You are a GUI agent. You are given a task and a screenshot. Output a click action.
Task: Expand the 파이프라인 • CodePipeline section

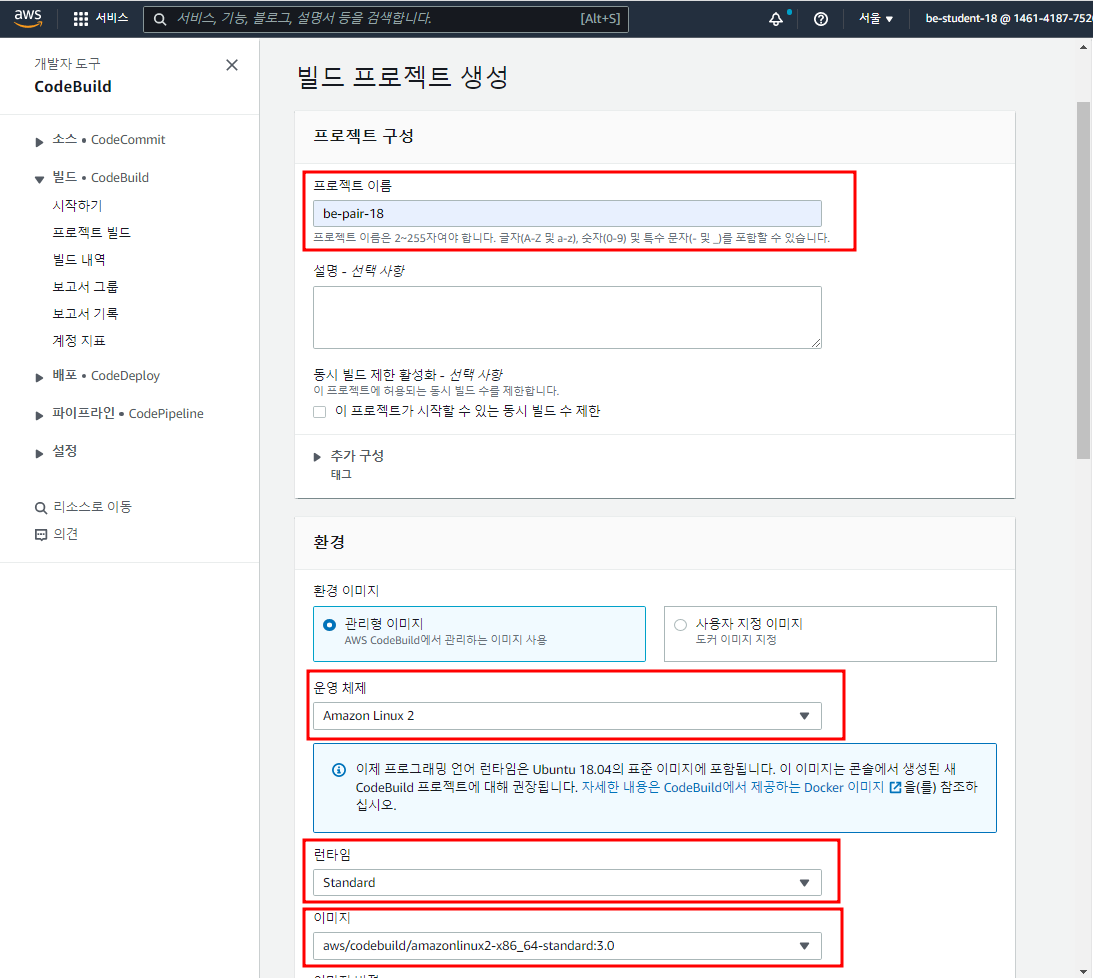[x=39, y=415]
